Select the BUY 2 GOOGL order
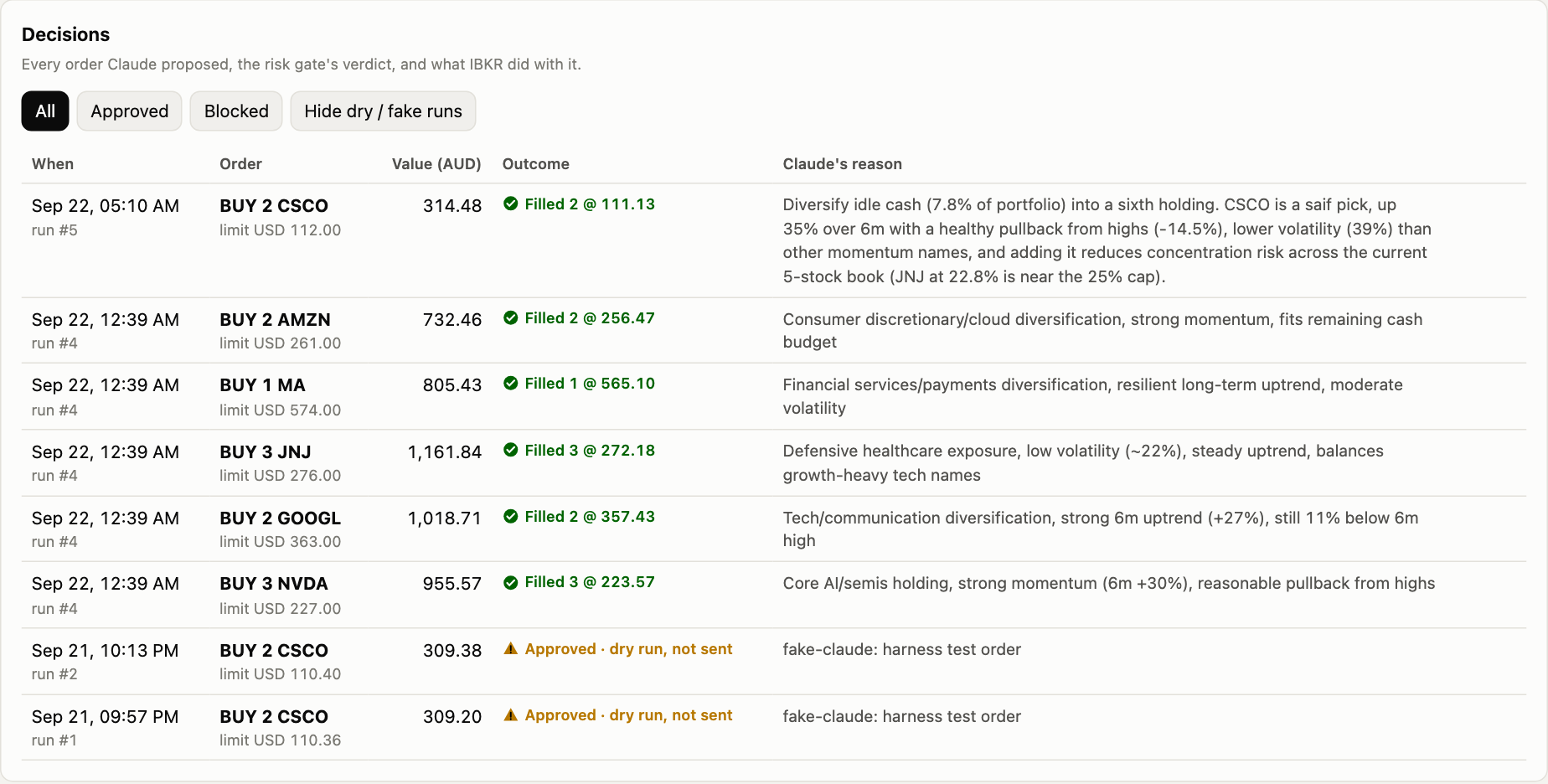The image size is (1548, 784). (281, 518)
